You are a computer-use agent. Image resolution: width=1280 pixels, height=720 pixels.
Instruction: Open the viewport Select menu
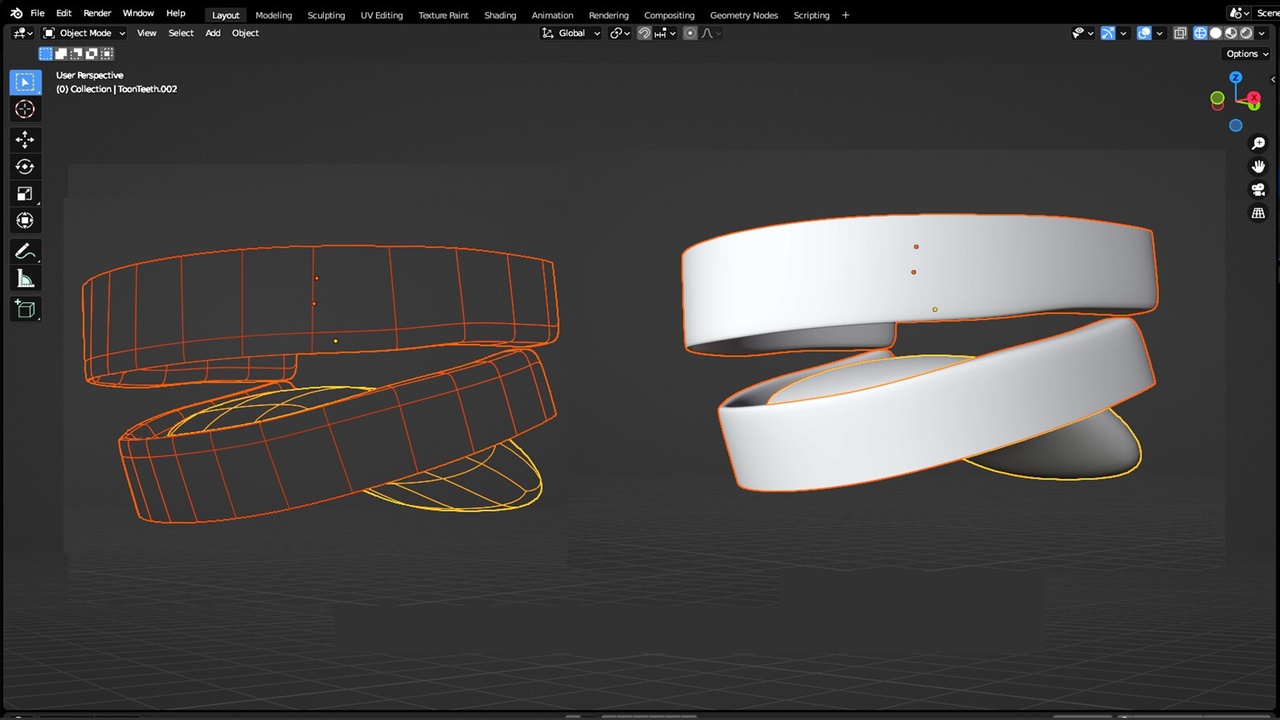181,33
